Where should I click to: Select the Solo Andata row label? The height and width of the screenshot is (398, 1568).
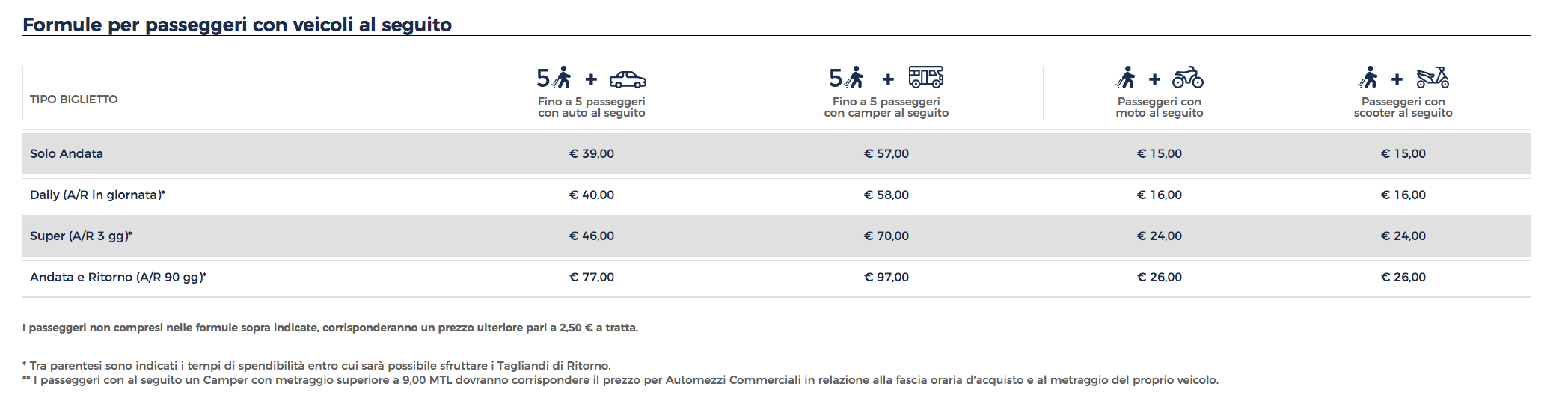(67, 153)
